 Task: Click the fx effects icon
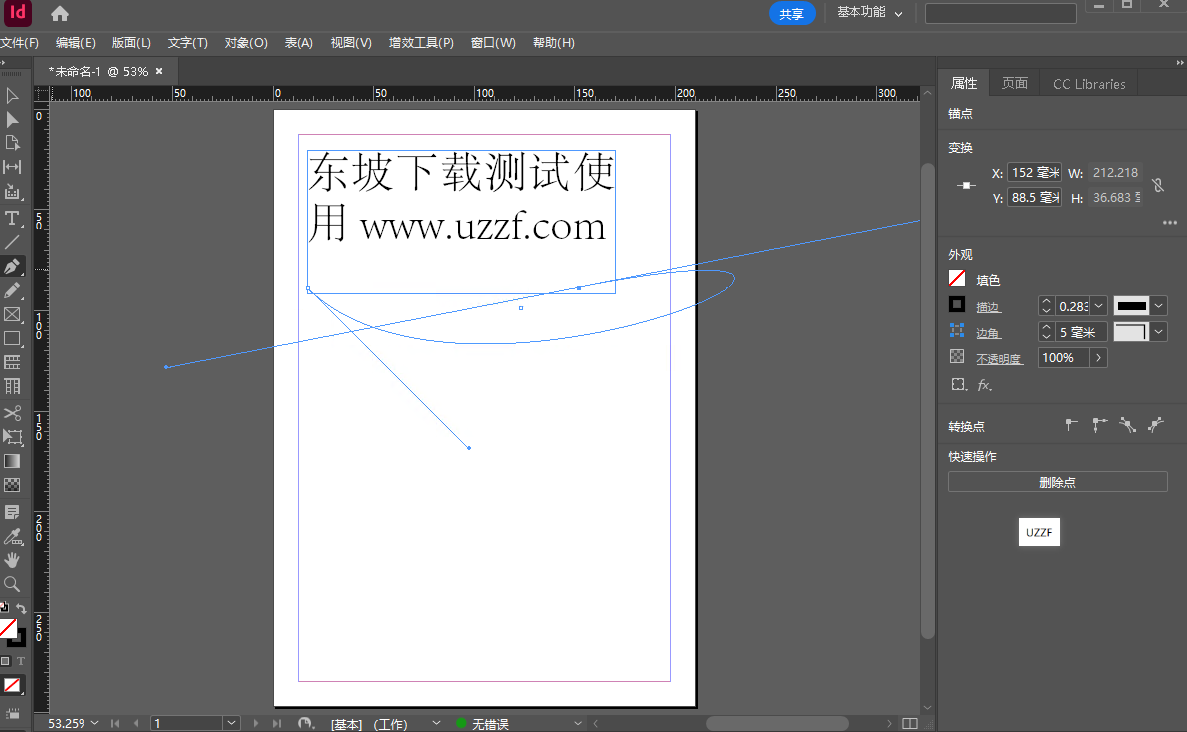984,385
